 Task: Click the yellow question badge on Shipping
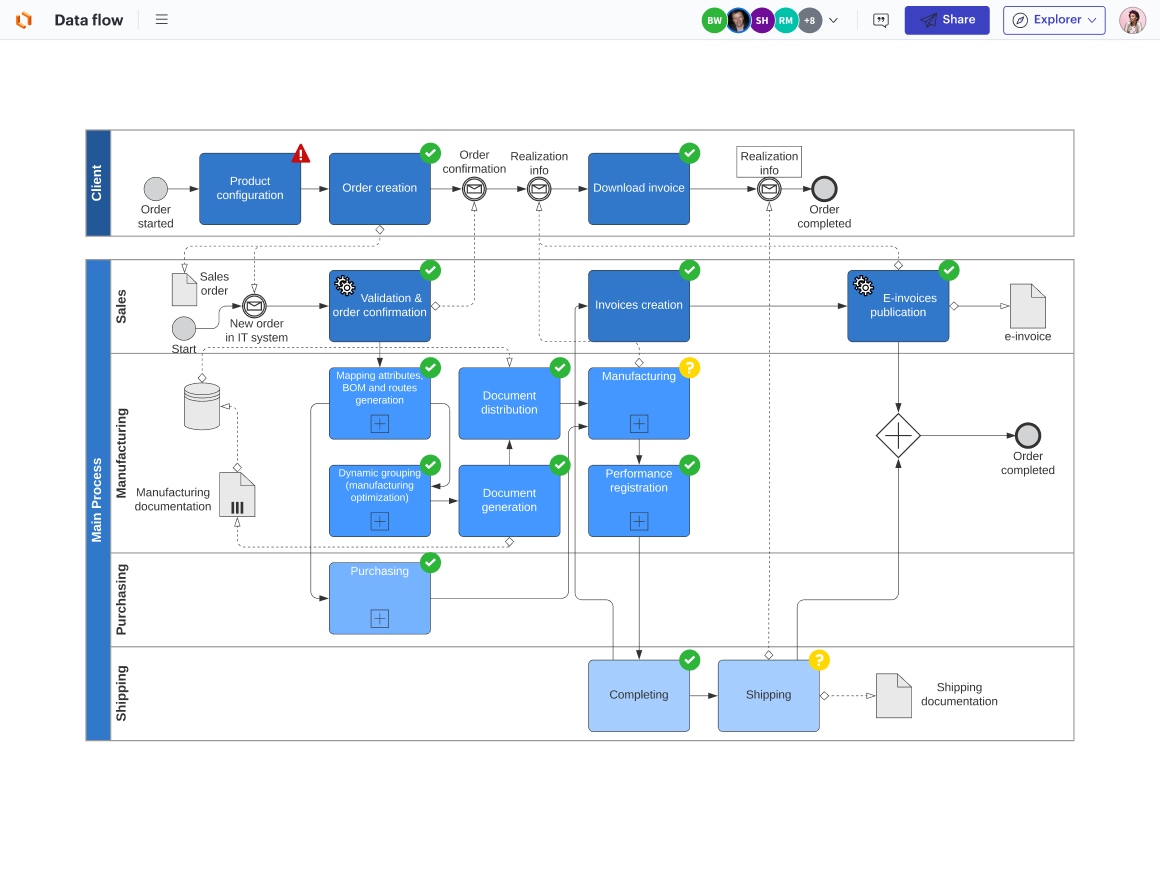tap(819, 660)
